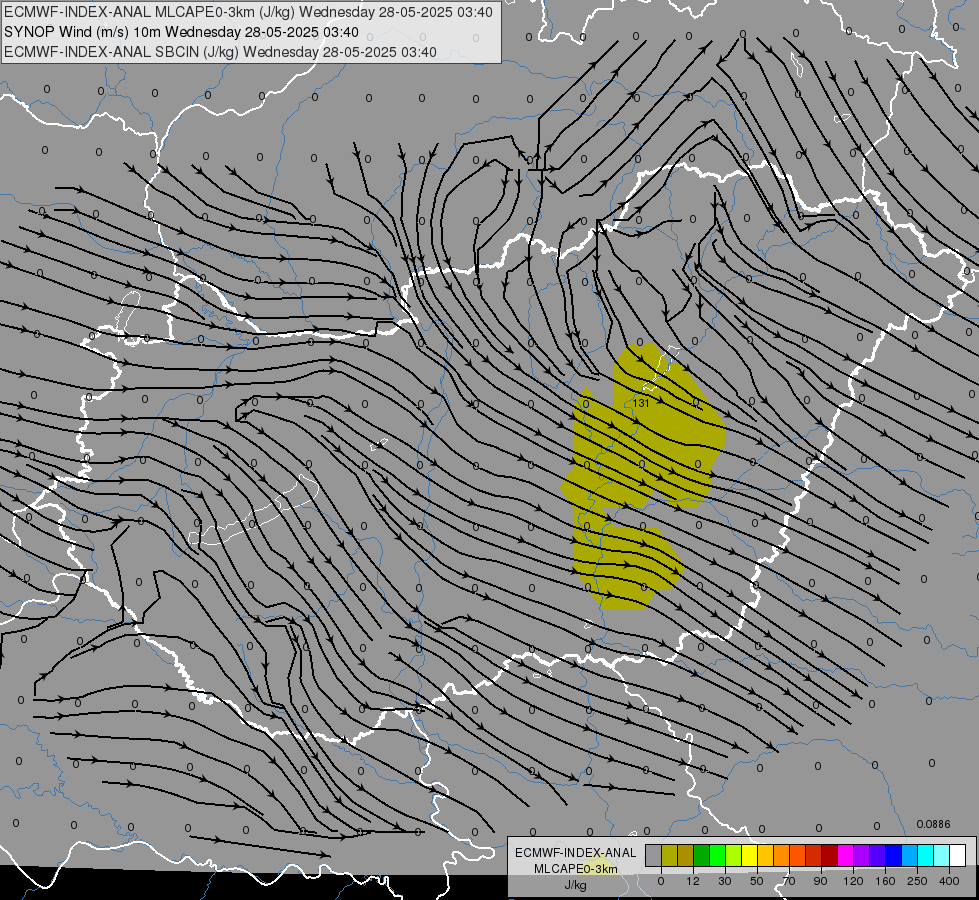The width and height of the screenshot is (979, 900).
Task: Click the J/kg unit in legend
Action: tap(576, 885)
